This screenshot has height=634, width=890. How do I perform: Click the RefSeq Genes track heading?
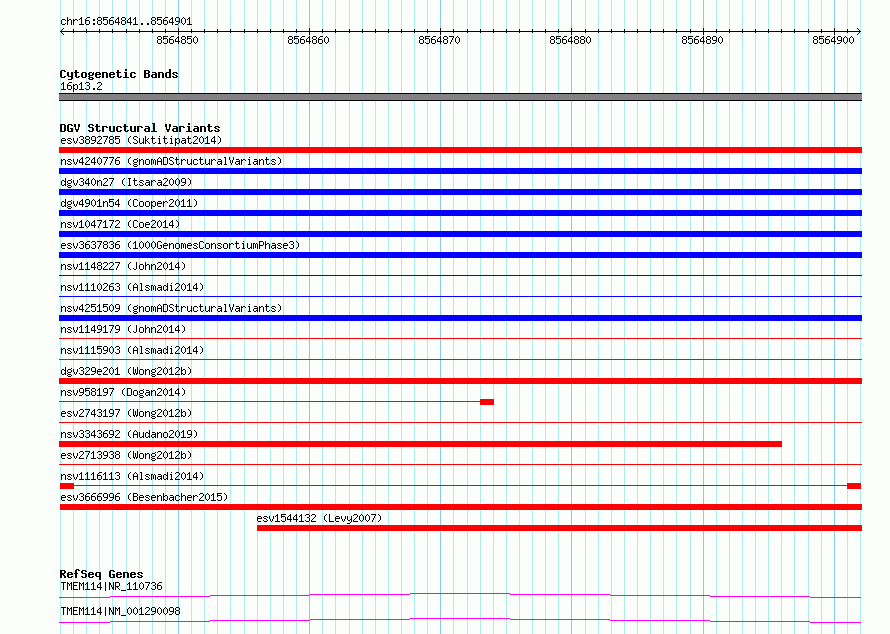pos(101,574)
